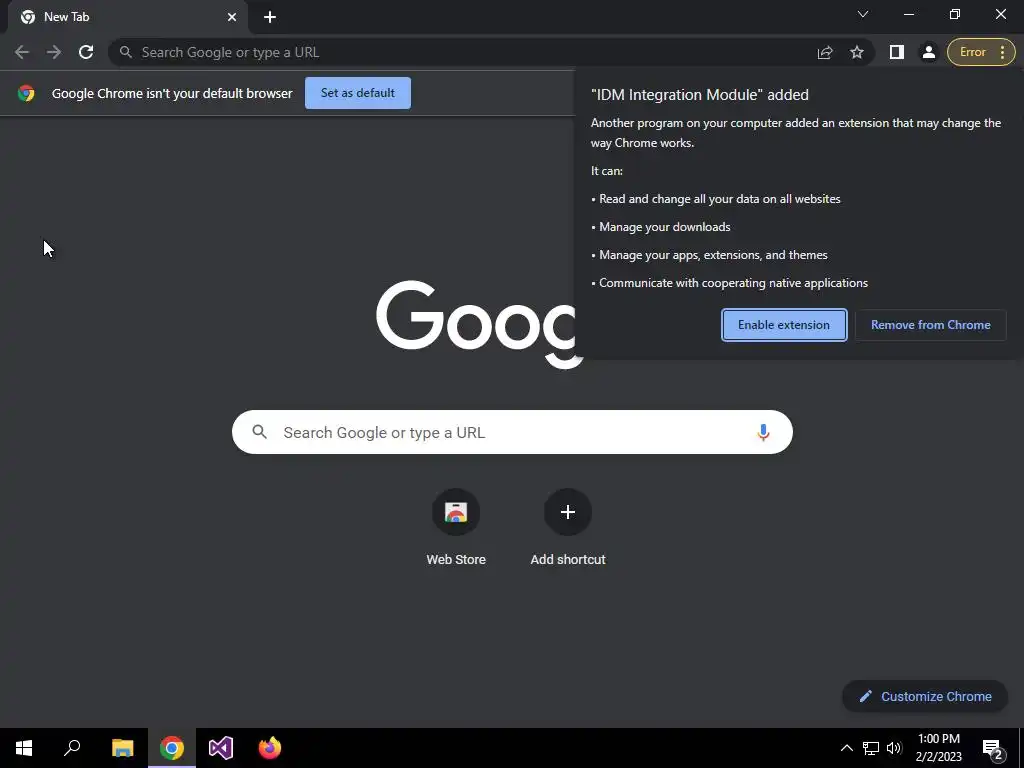Open Customize Chrome
1024x768 pixels.
[925, 696]
